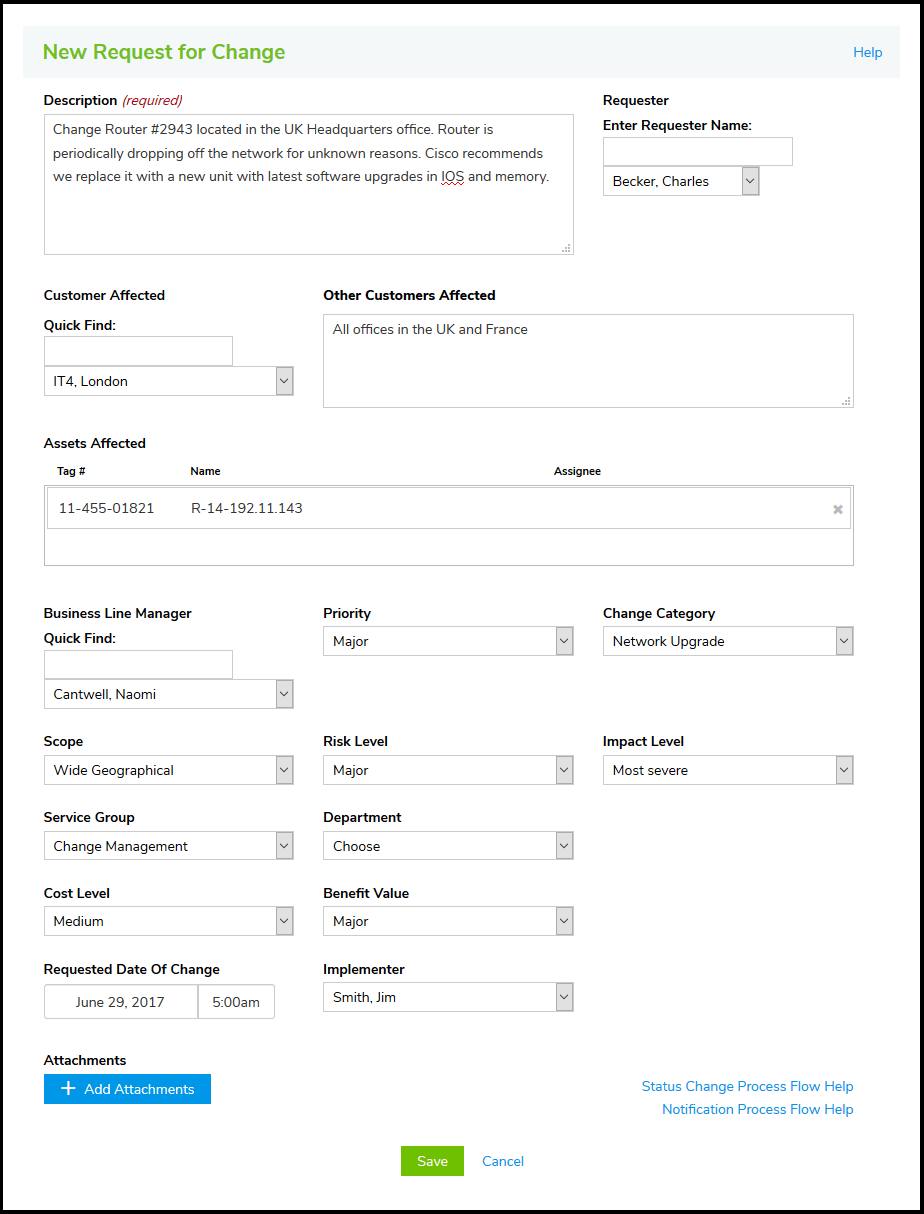Open the Impact Level dropdown
The height and width of the screenshot is (1214, 924).
pyautogui.click(x=727, y=770)
